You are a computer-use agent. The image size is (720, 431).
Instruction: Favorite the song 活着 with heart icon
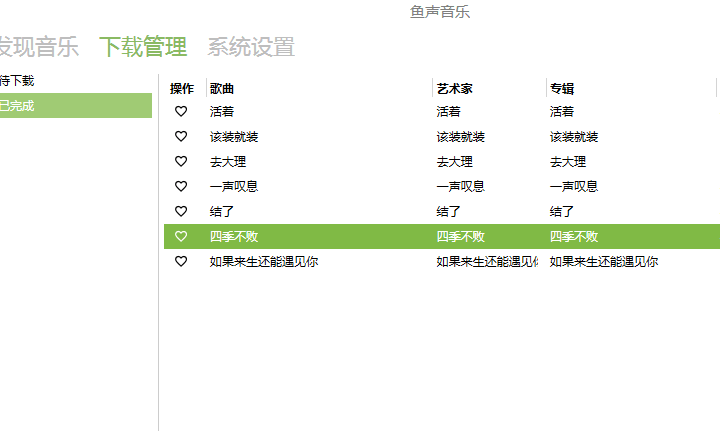pos(181,112)
